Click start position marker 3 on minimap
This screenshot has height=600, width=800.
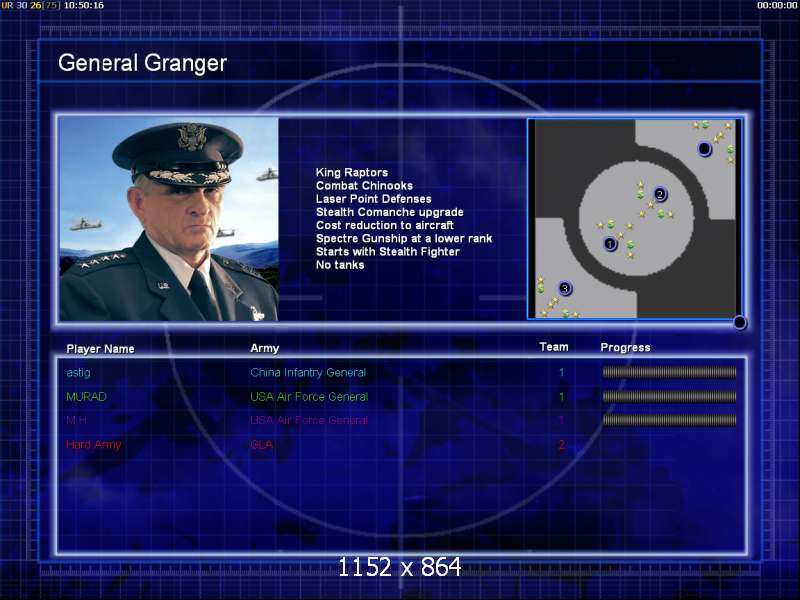coord(564,288)
